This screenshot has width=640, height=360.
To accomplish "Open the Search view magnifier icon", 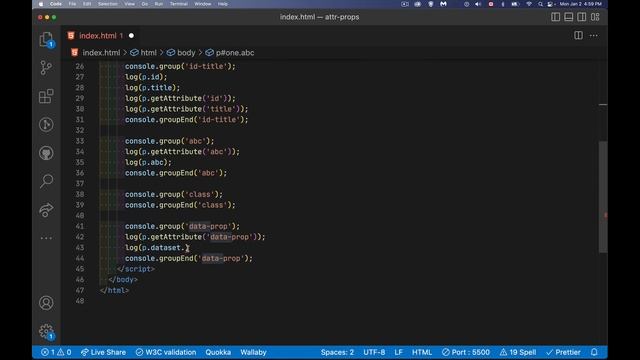I will (46, 181).
